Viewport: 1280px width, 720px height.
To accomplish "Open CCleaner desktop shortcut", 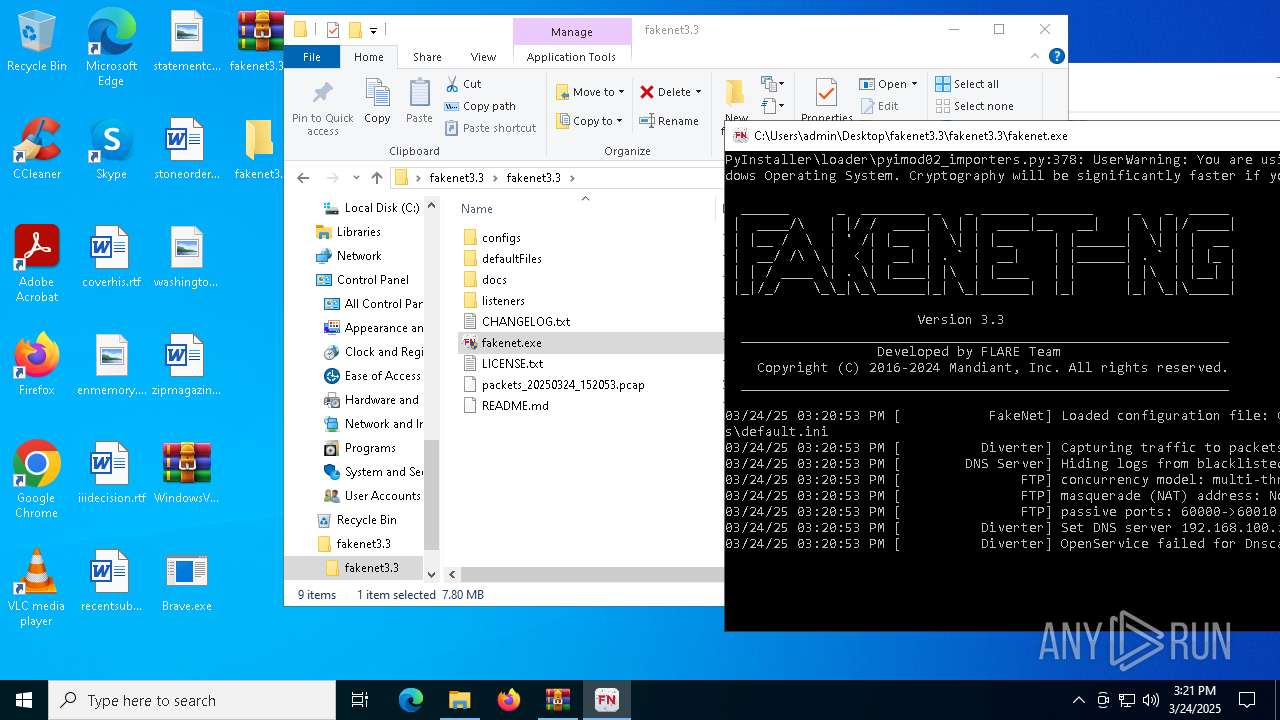I will click(x=37, y=150).
